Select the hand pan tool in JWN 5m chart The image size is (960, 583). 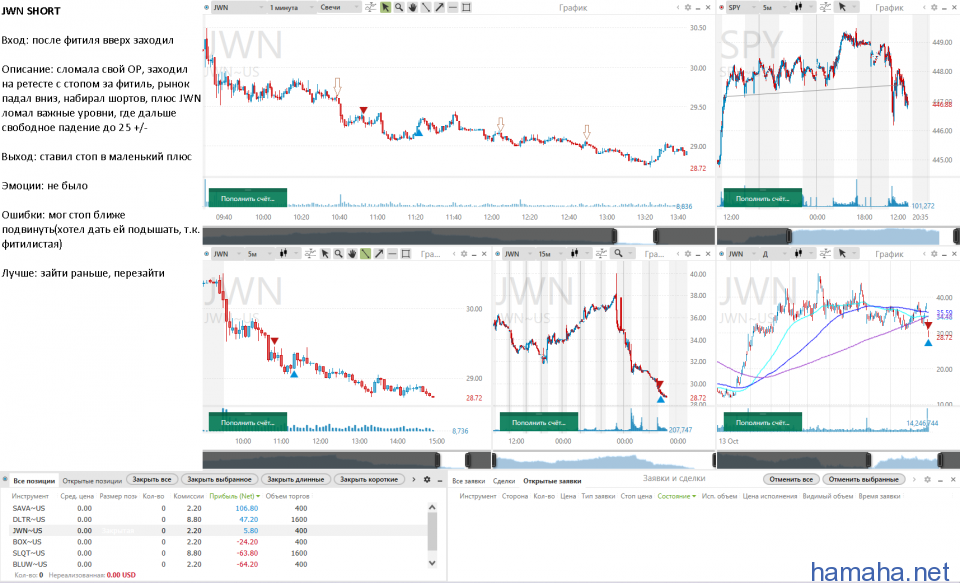[352, 254]
